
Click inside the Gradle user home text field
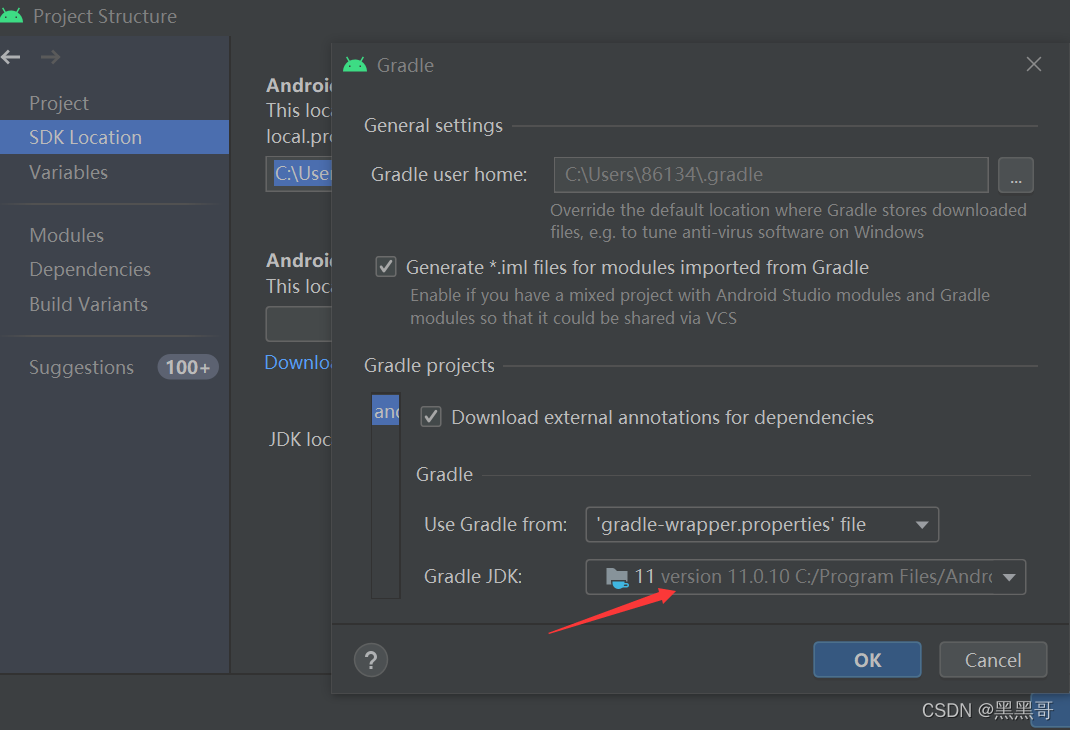[770, 175]
